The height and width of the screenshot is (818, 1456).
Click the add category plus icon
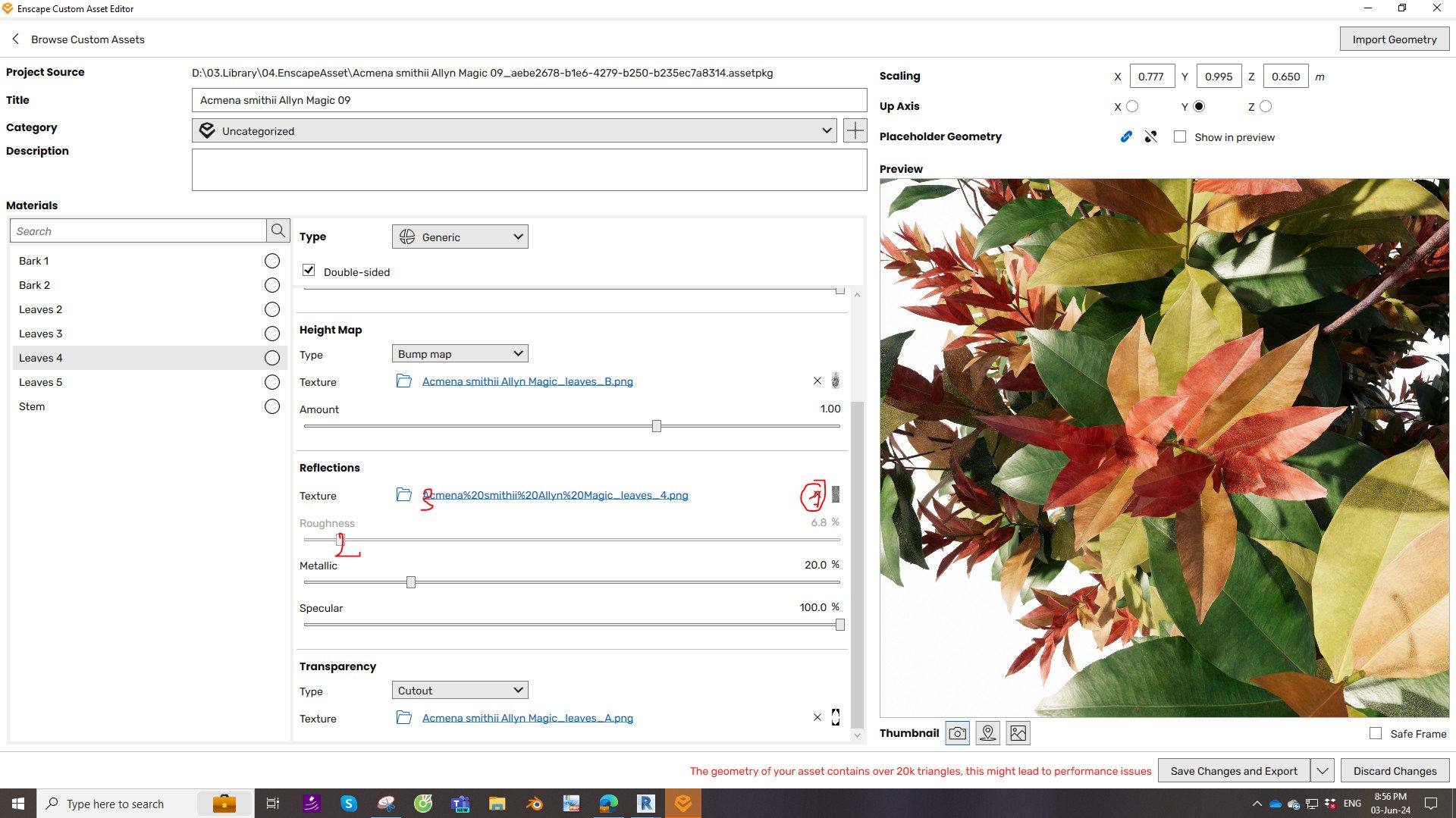855,130
